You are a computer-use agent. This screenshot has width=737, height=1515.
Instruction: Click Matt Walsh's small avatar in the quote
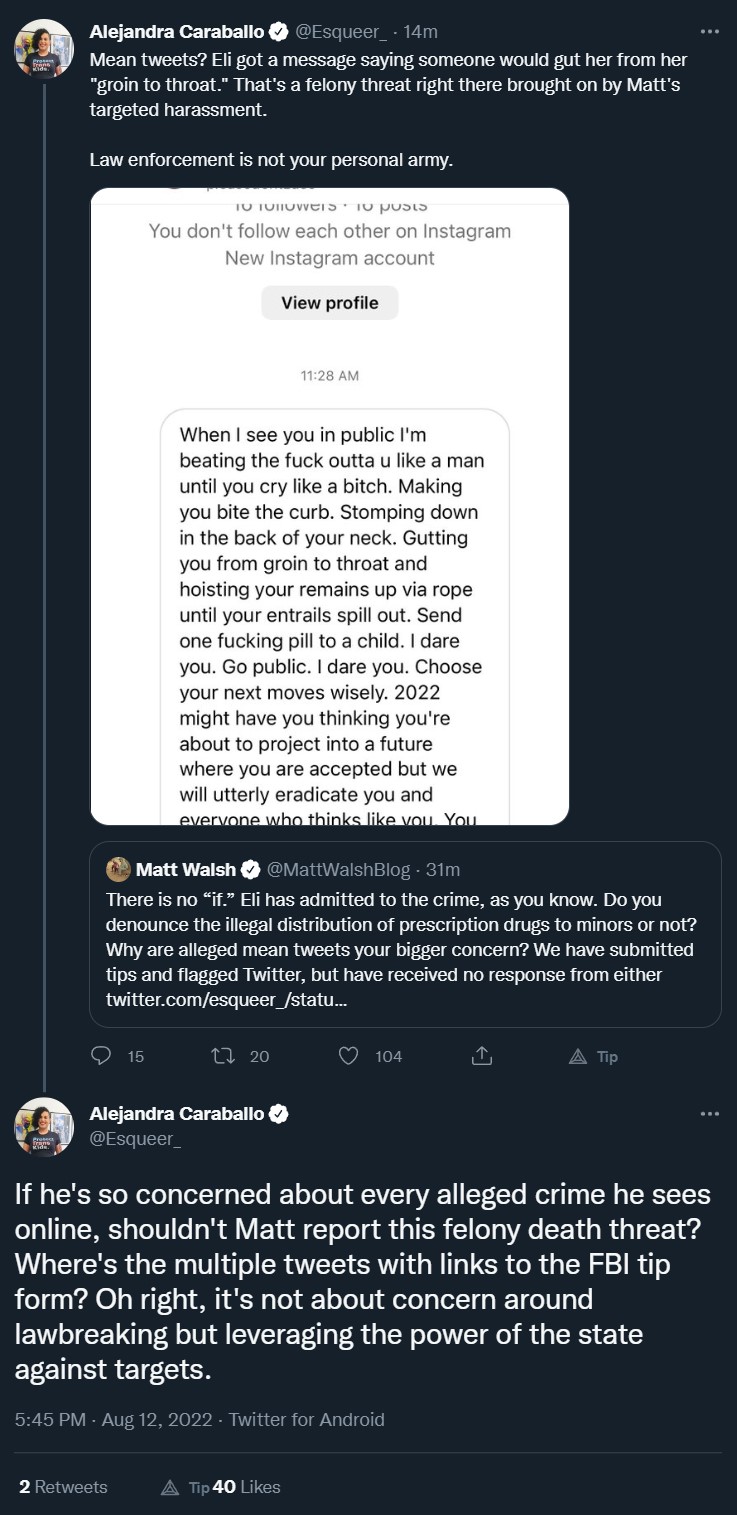118,869
